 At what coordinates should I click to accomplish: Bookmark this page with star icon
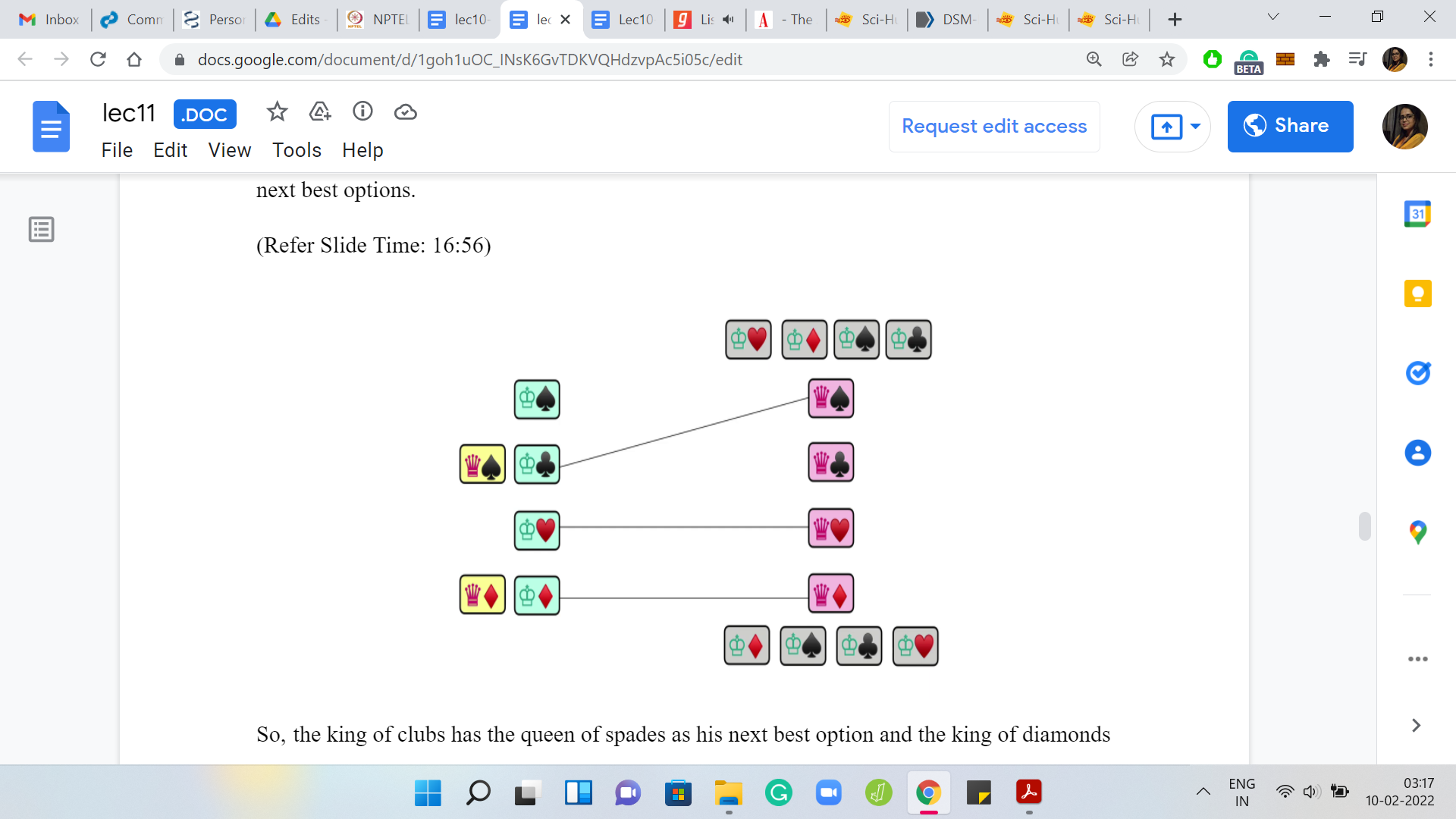click(x=1167, y=59)
